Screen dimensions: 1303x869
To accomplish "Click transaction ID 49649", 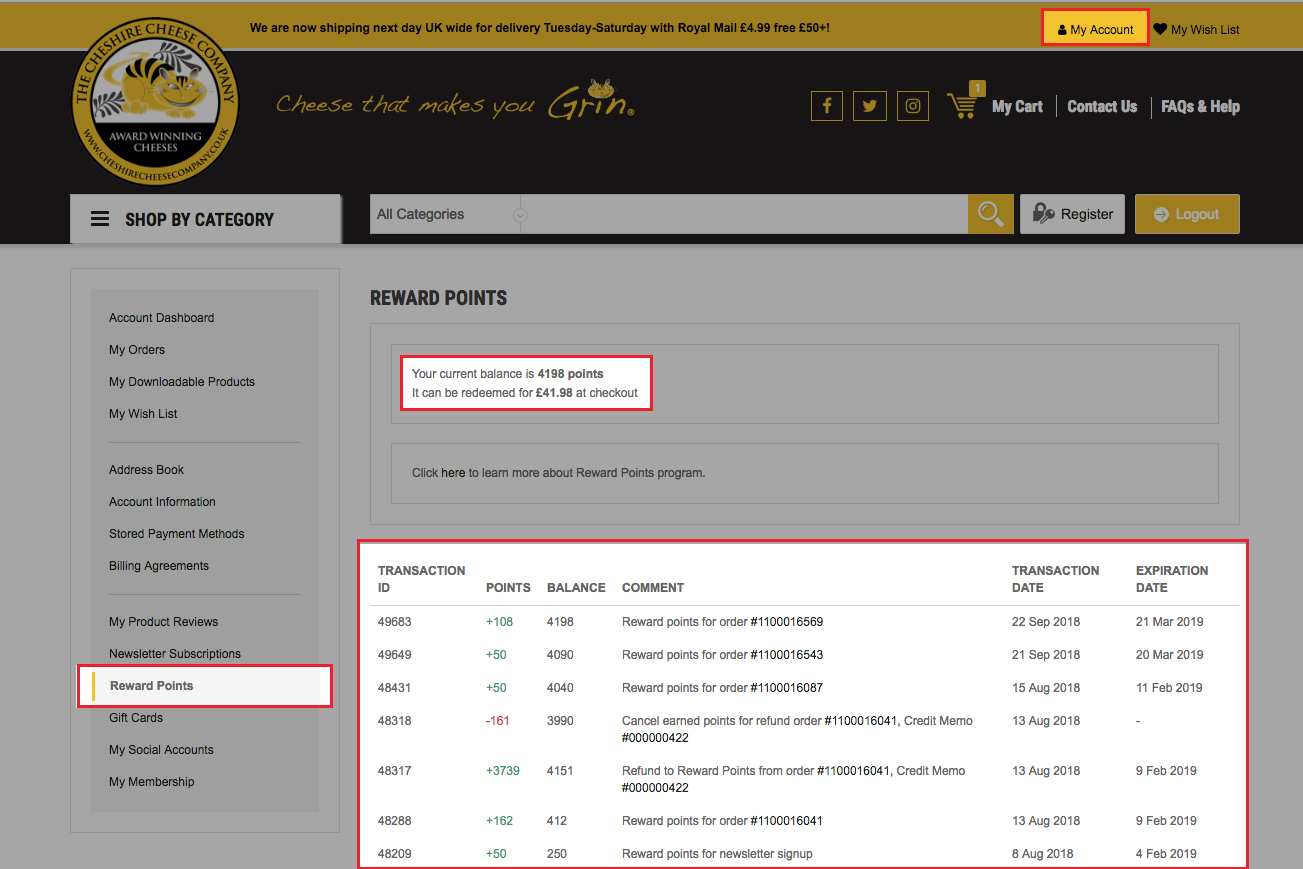I will [395, 655].
